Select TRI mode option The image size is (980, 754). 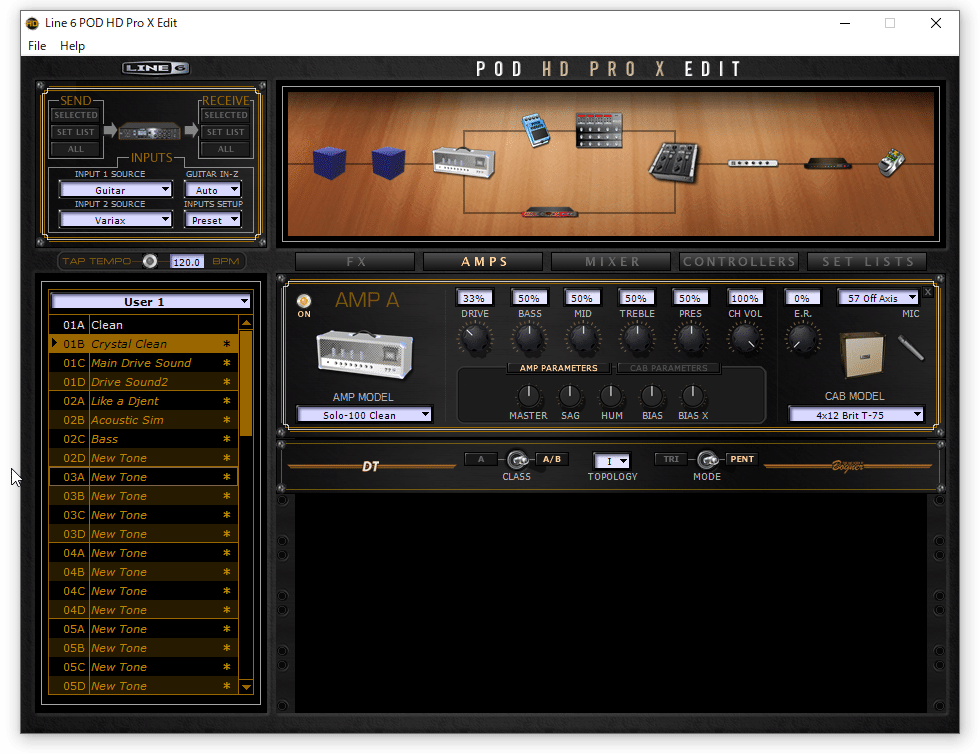[671, 459]
